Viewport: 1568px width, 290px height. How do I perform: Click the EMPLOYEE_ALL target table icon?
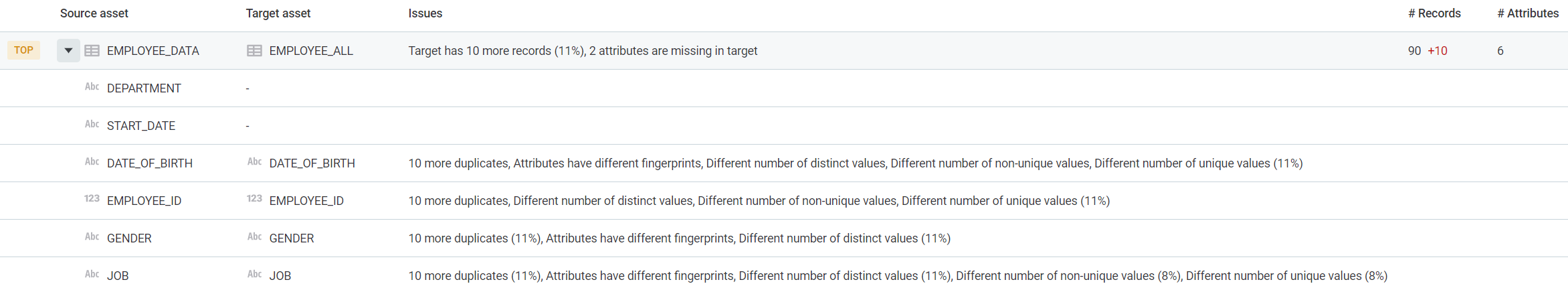click(x=254, y=51)
